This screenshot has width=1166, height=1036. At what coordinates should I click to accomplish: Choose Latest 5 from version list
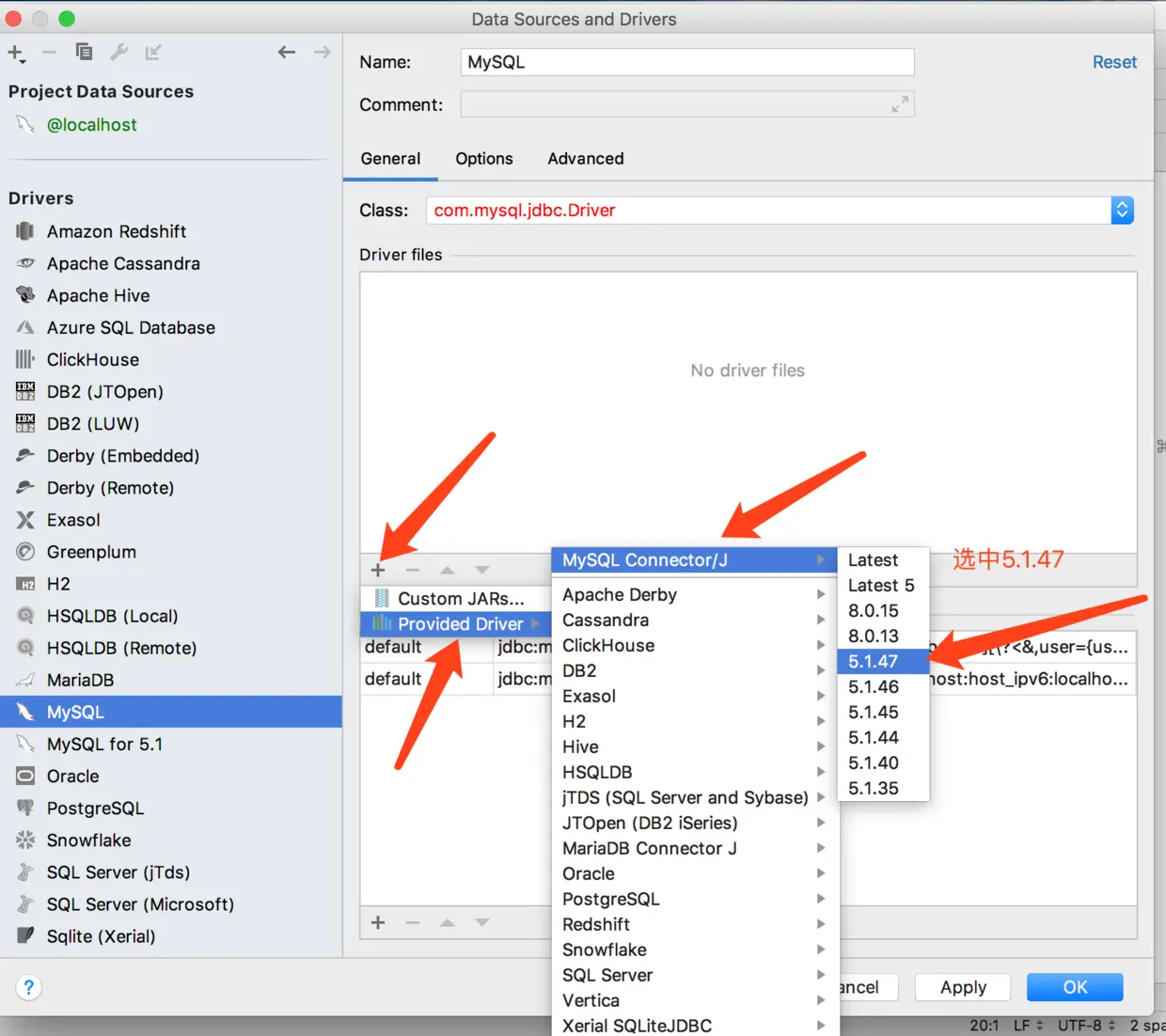(883, 585)
